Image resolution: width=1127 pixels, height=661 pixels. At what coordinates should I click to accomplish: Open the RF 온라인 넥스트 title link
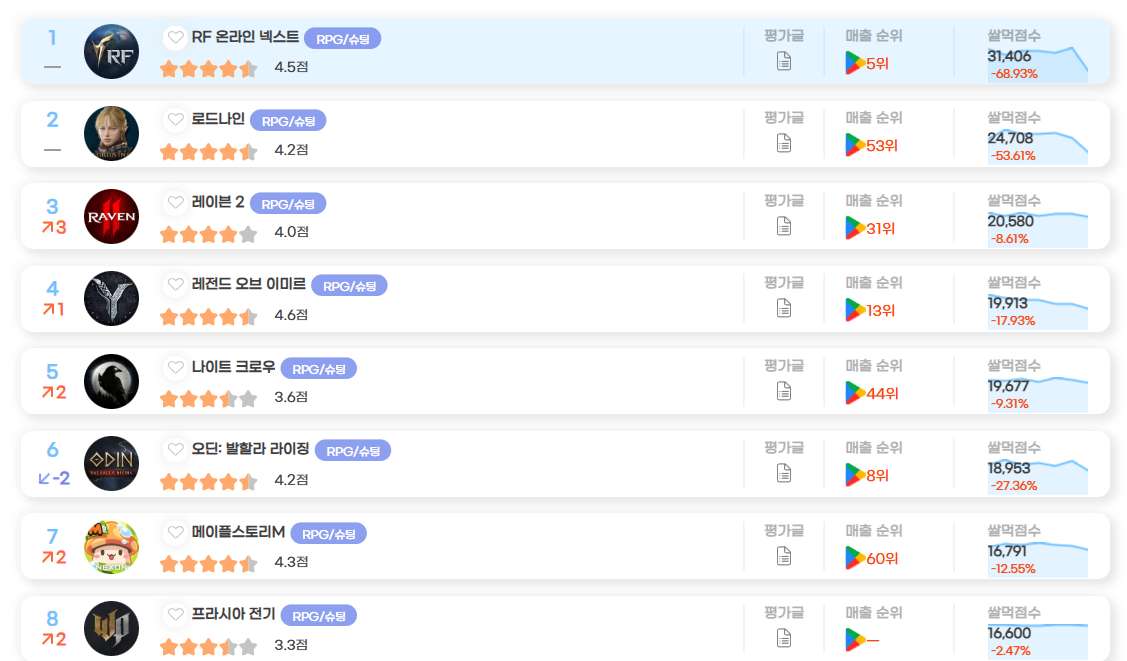(x=245, y=37)
